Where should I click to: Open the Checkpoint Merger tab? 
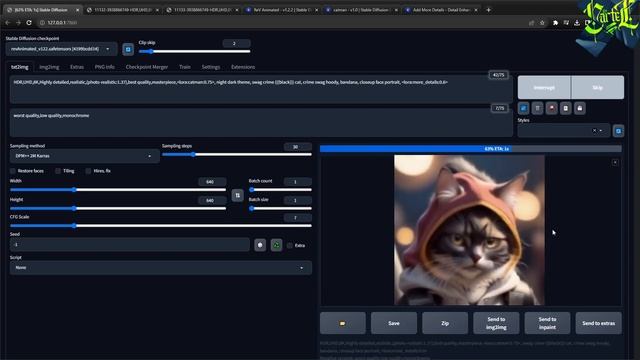click(x=147, y=67)
